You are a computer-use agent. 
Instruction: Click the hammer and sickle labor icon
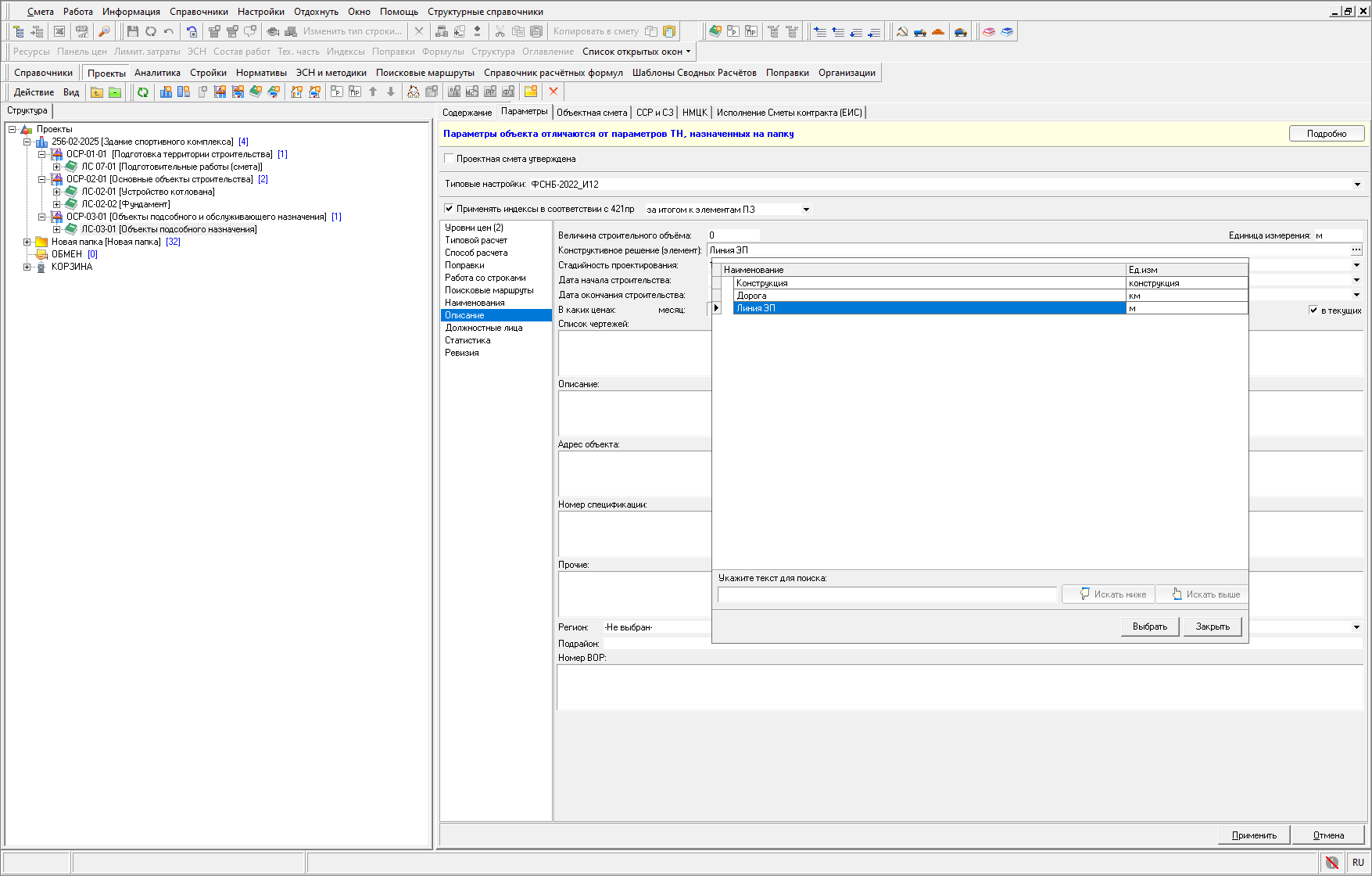point(902,31)
